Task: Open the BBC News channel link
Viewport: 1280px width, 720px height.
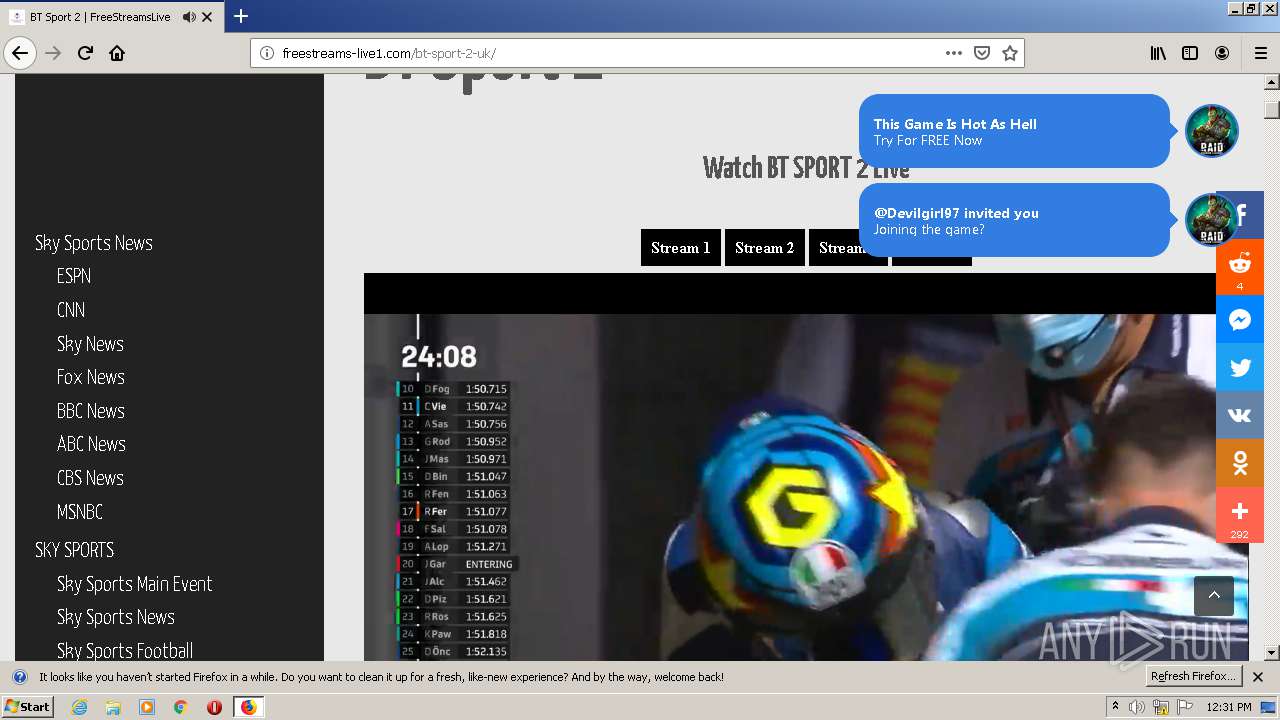Action: (x=91, y=411)
